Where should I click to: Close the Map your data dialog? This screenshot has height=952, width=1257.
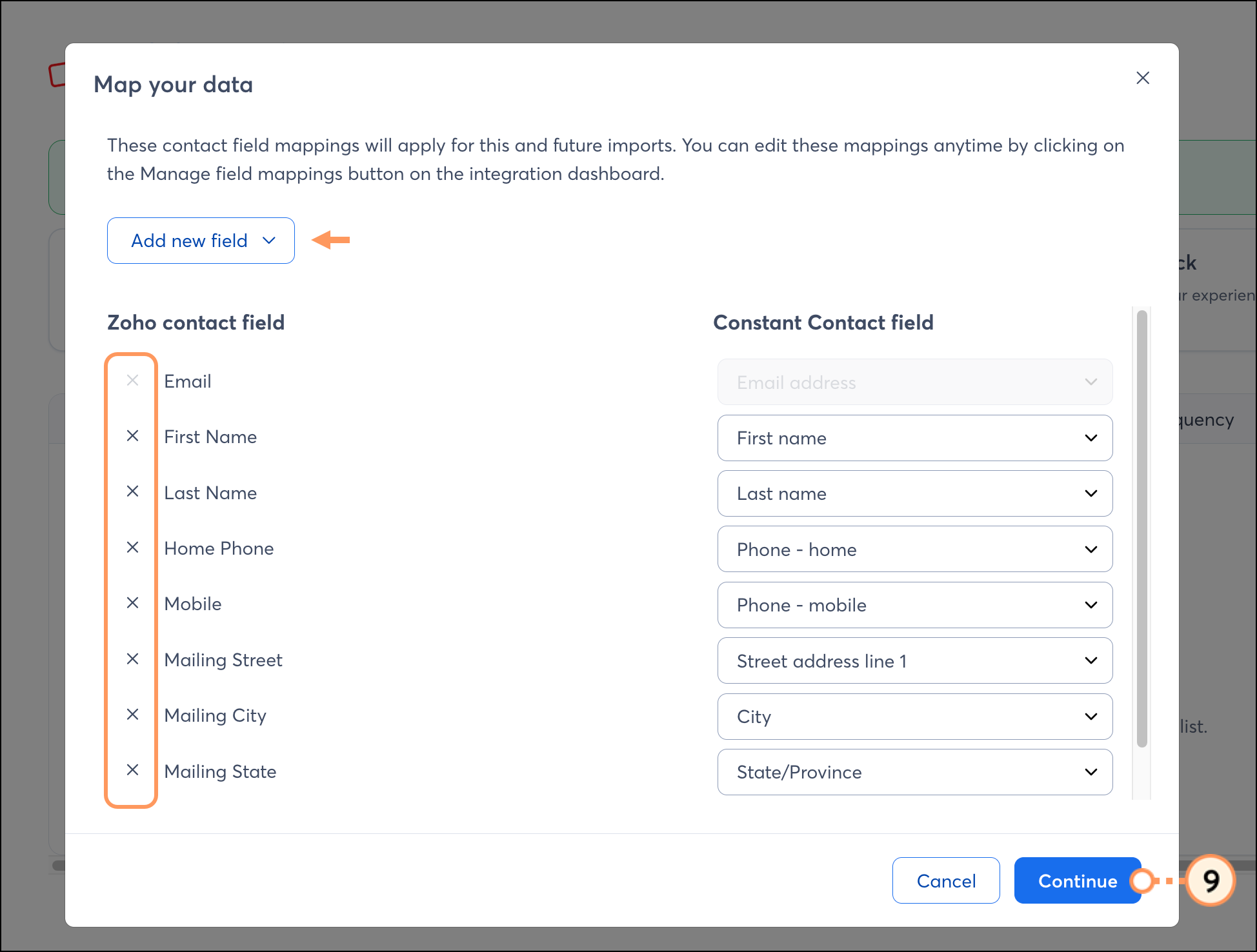[1142, 78]
